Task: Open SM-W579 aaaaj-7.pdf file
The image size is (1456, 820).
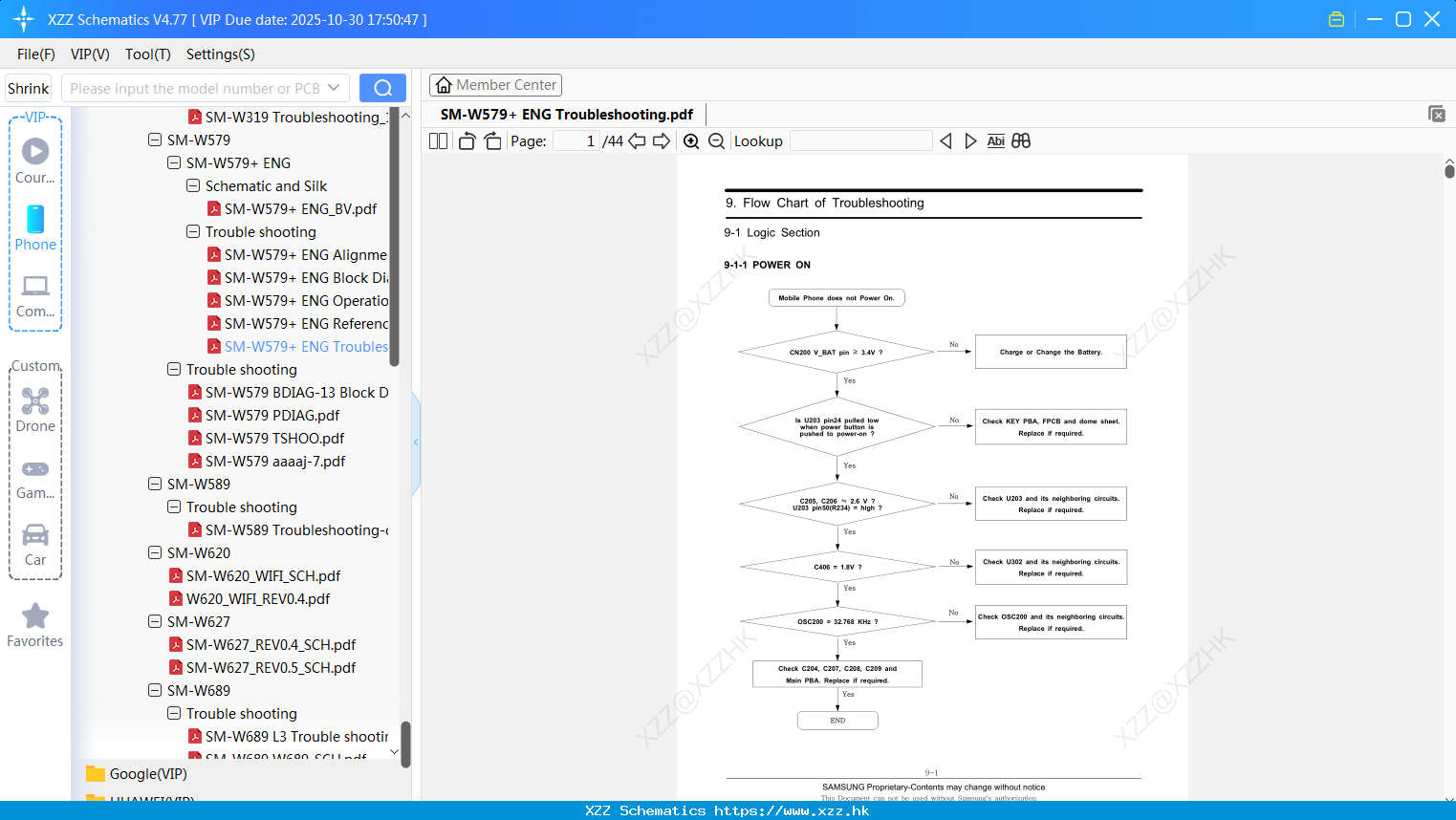Action: [275, 461]
